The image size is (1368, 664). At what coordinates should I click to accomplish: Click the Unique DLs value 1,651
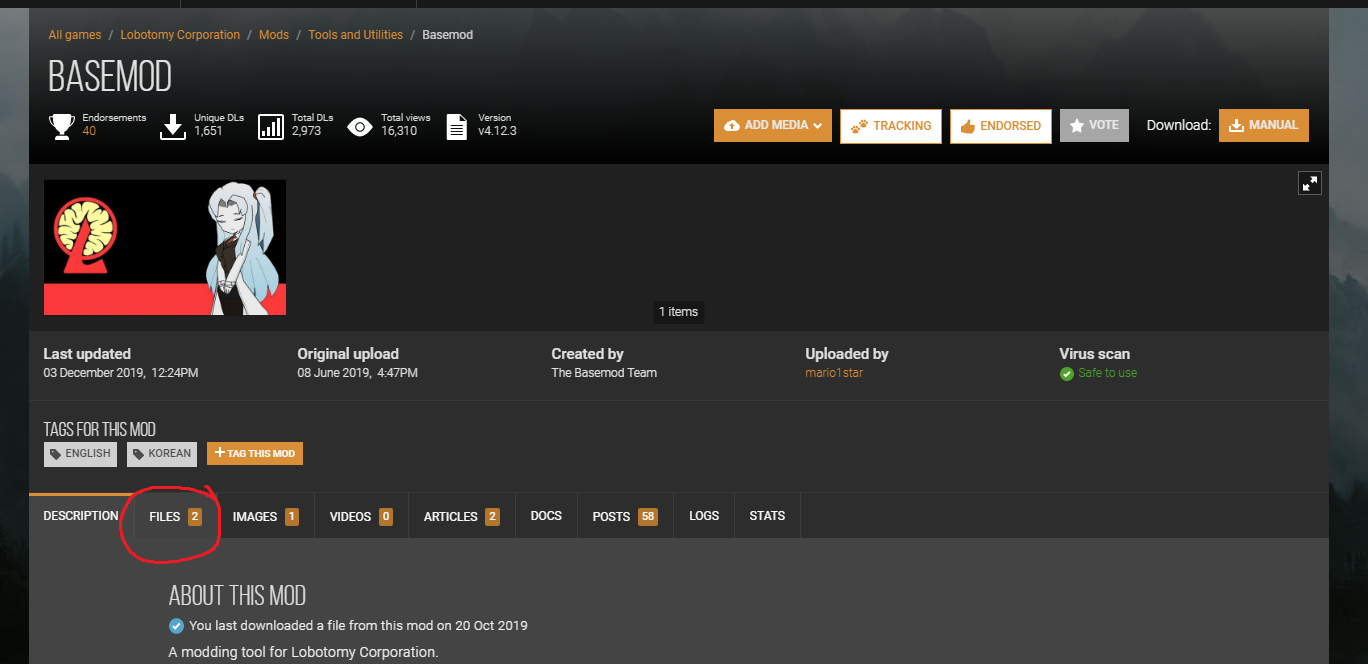tap(208, 131)
